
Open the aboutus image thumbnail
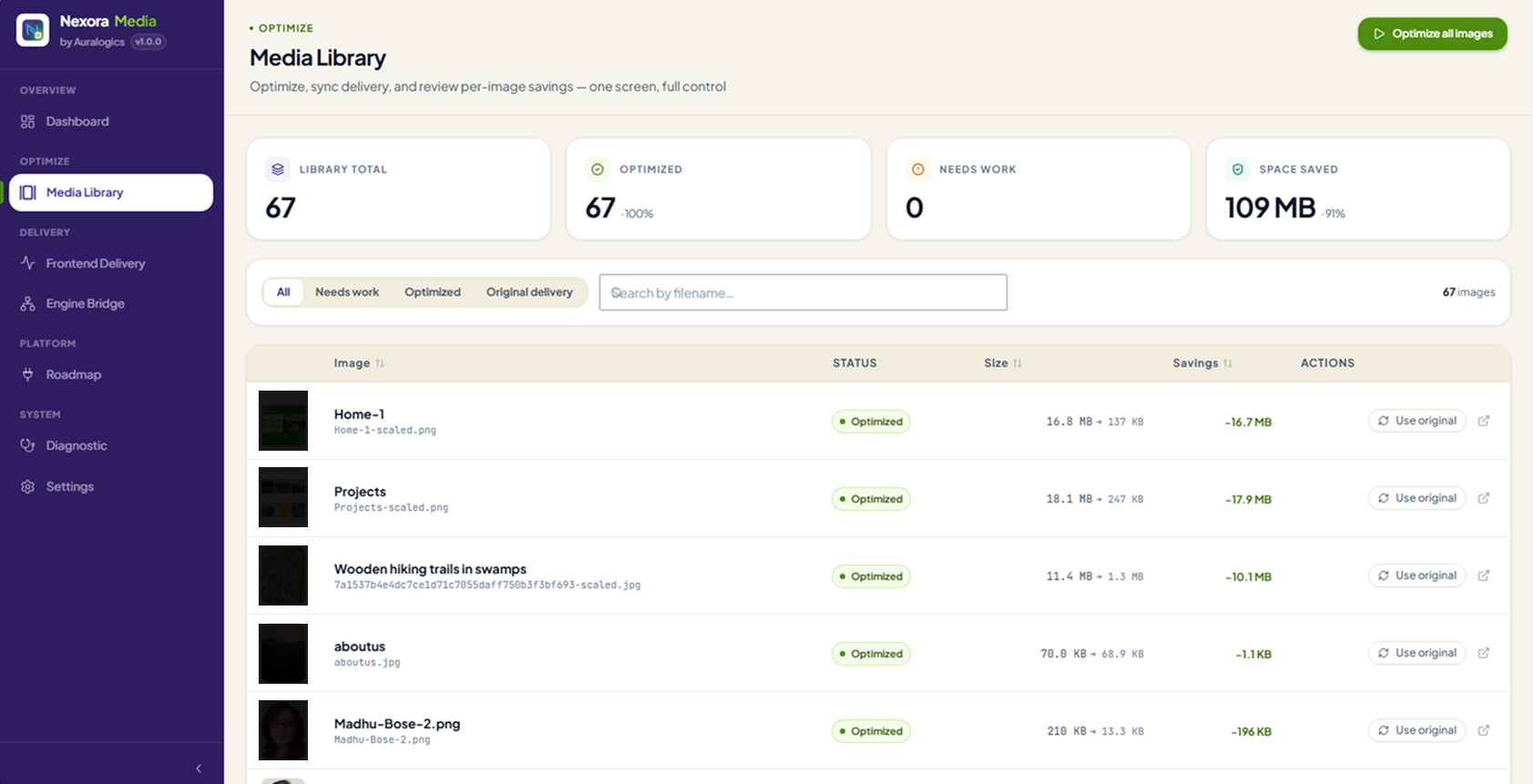283,654
